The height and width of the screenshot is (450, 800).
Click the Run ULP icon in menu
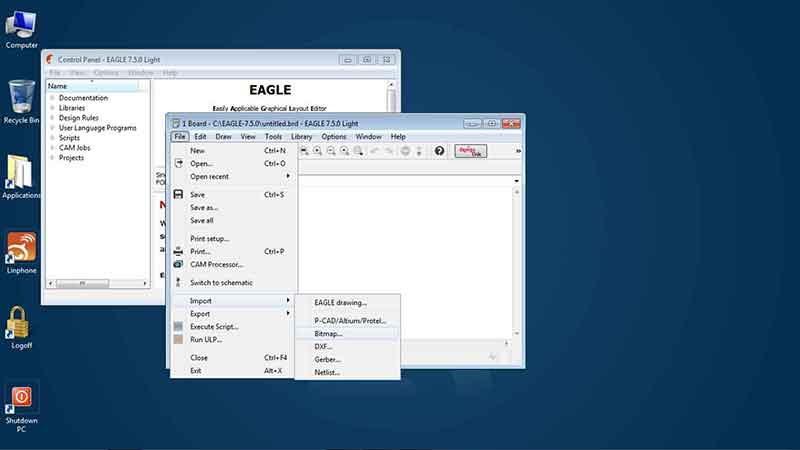coord(178,339)
